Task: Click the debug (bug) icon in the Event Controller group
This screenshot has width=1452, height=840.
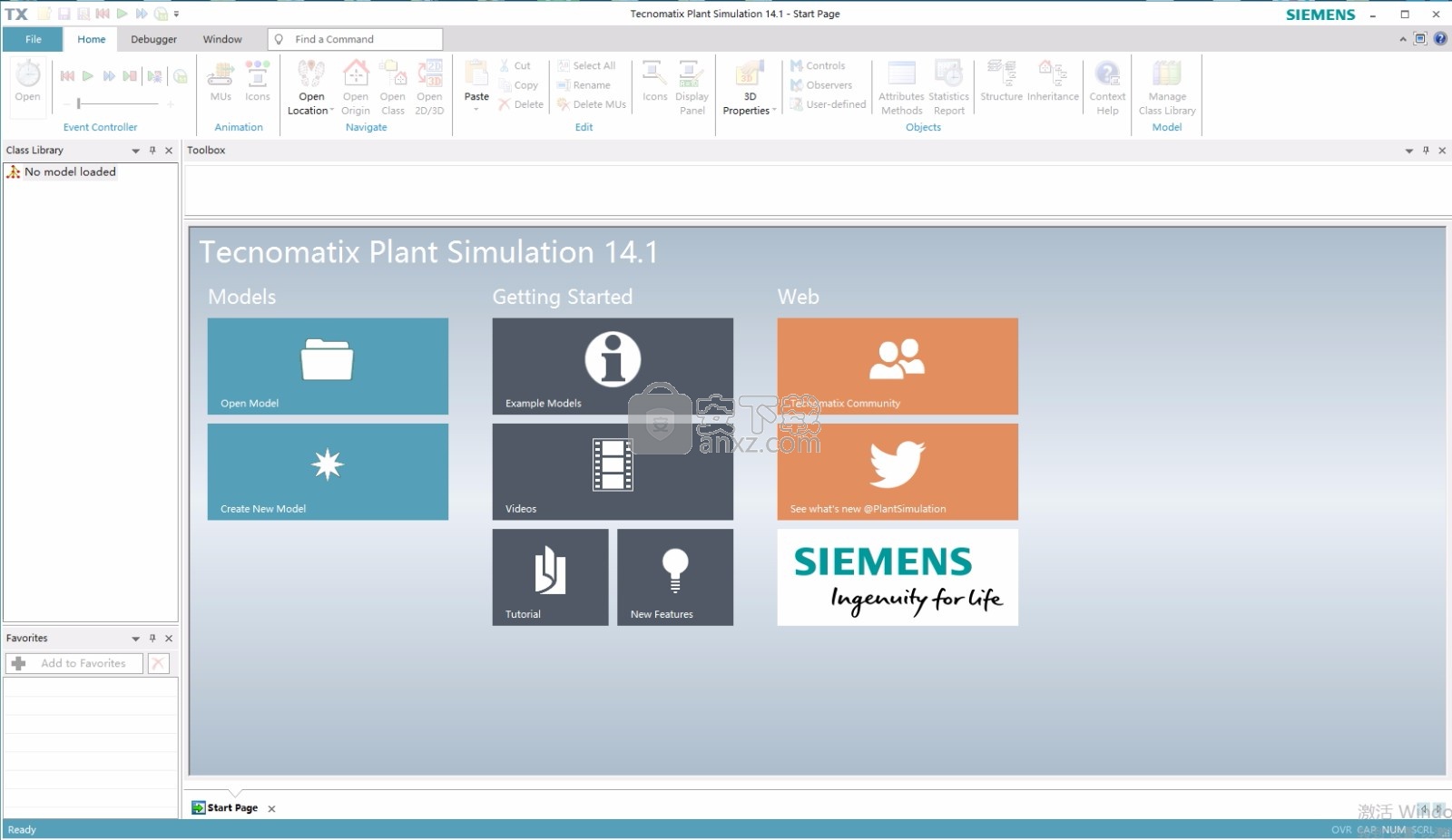Action: 154,76
